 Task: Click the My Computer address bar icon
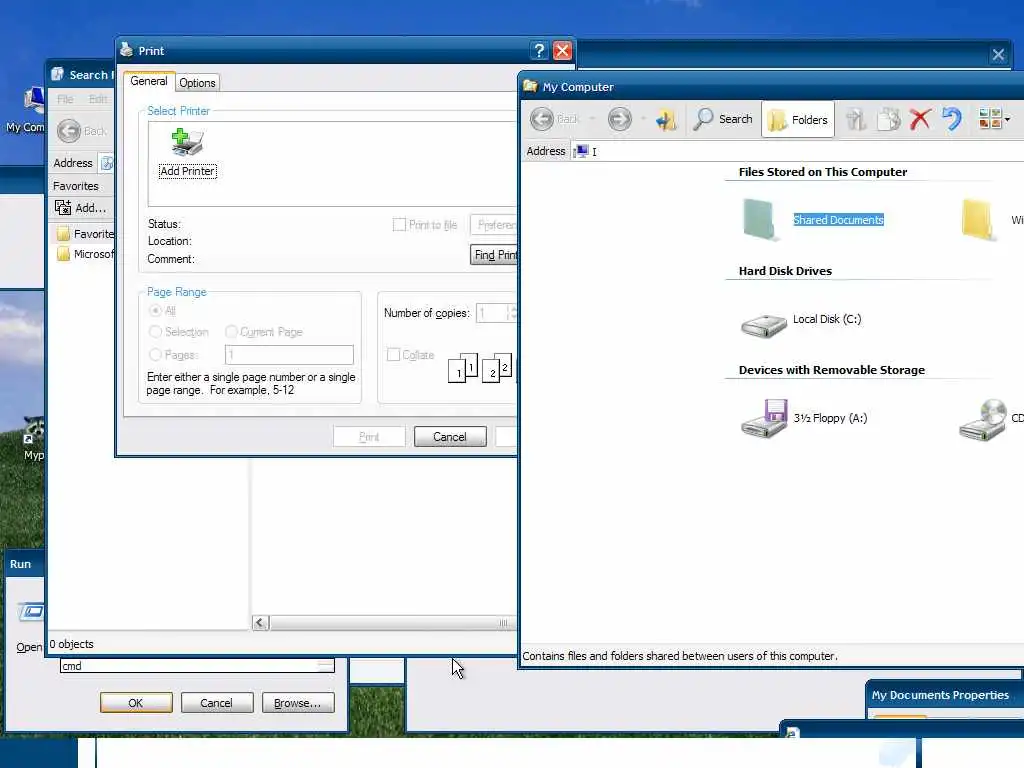point(581,152)
